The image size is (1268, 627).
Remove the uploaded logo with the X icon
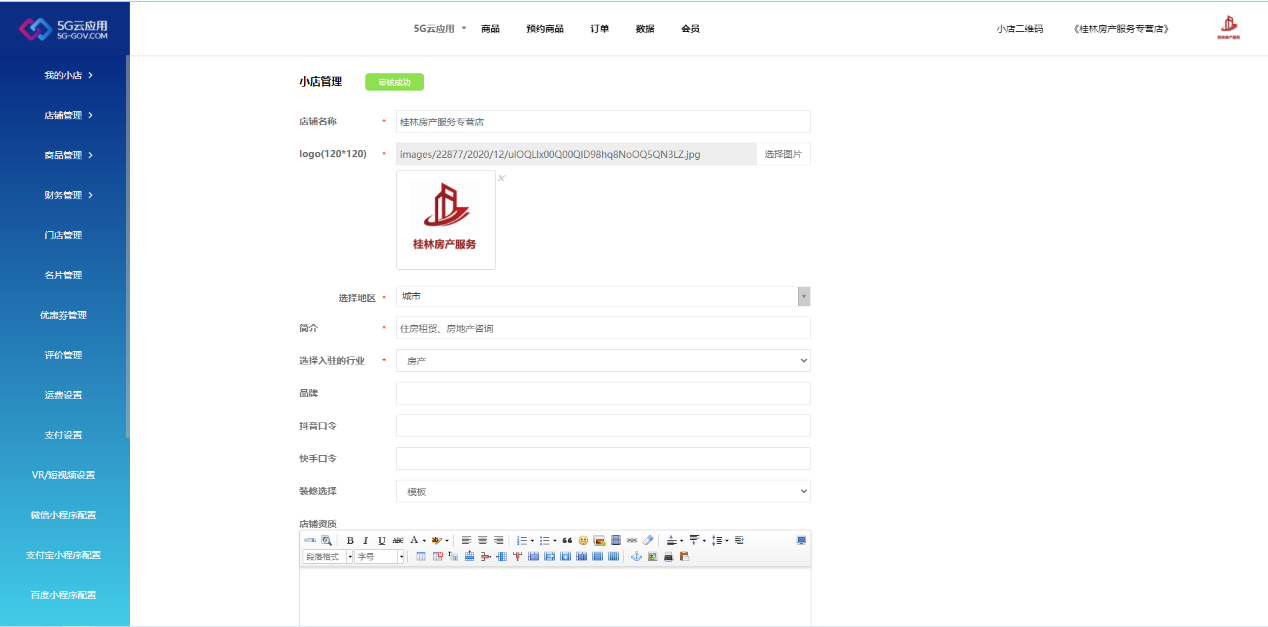click(501, 178)
